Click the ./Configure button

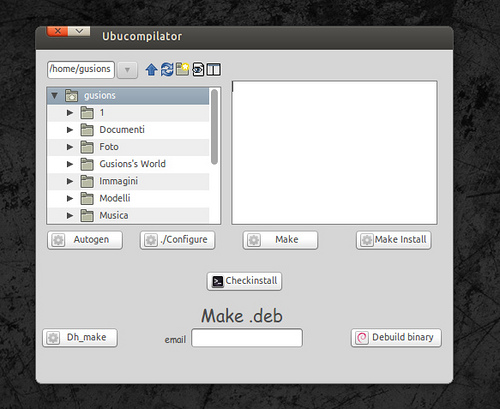click(x=177, y=240)
